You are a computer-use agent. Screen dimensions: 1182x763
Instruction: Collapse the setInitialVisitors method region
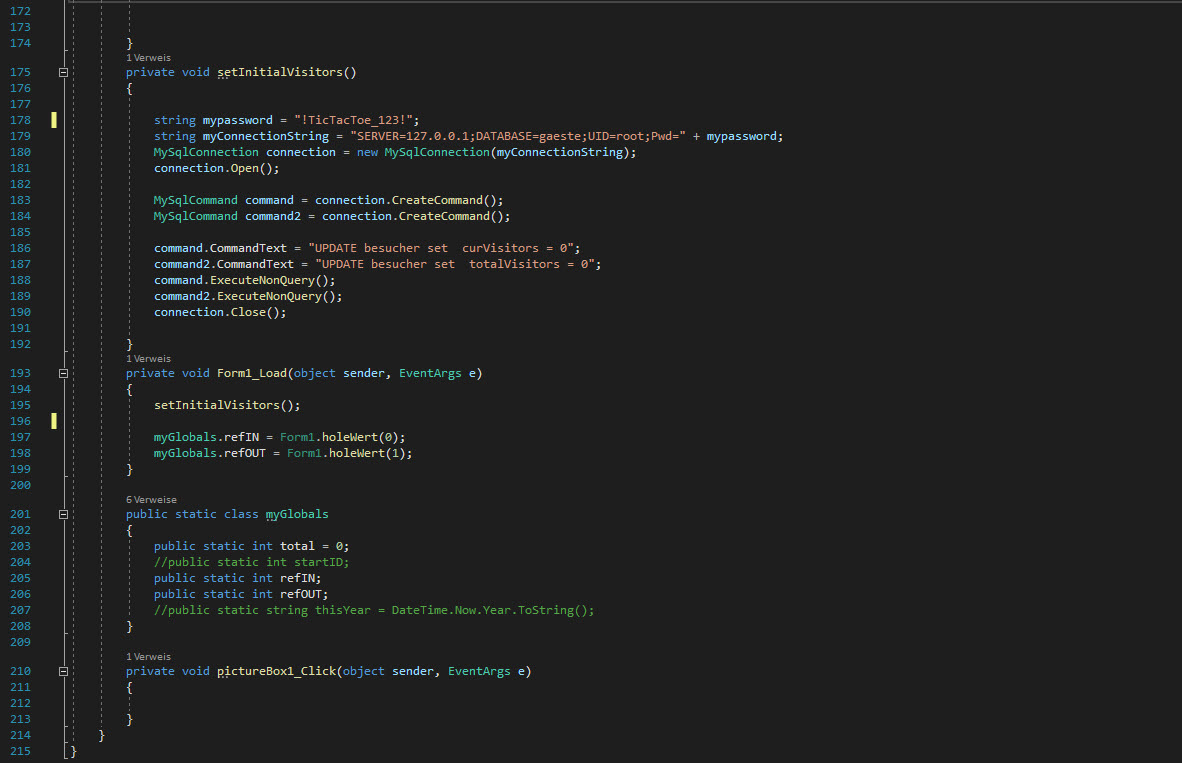click(63, 73)
